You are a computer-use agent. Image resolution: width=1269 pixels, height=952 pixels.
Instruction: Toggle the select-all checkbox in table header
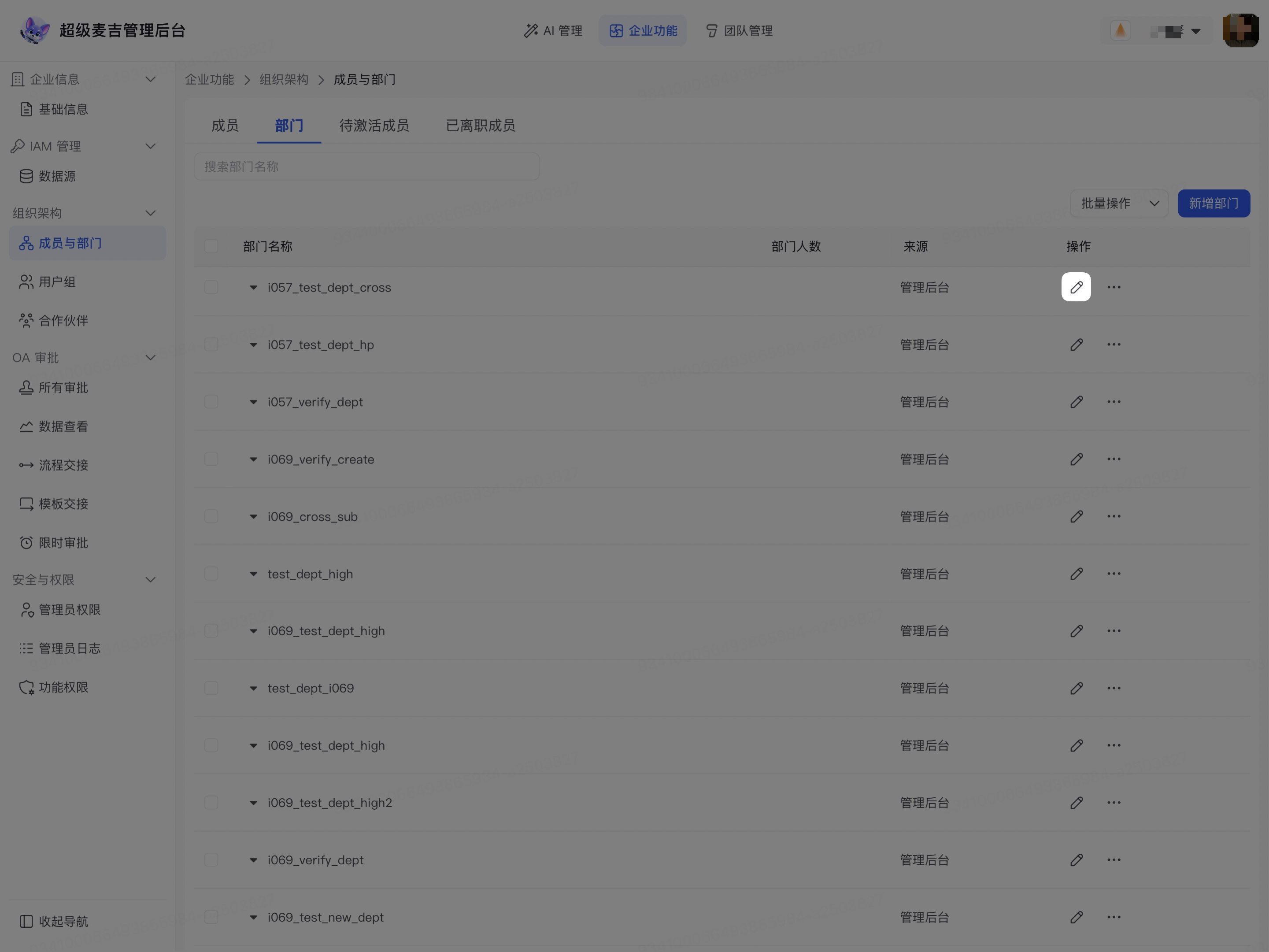pos(211,246)
